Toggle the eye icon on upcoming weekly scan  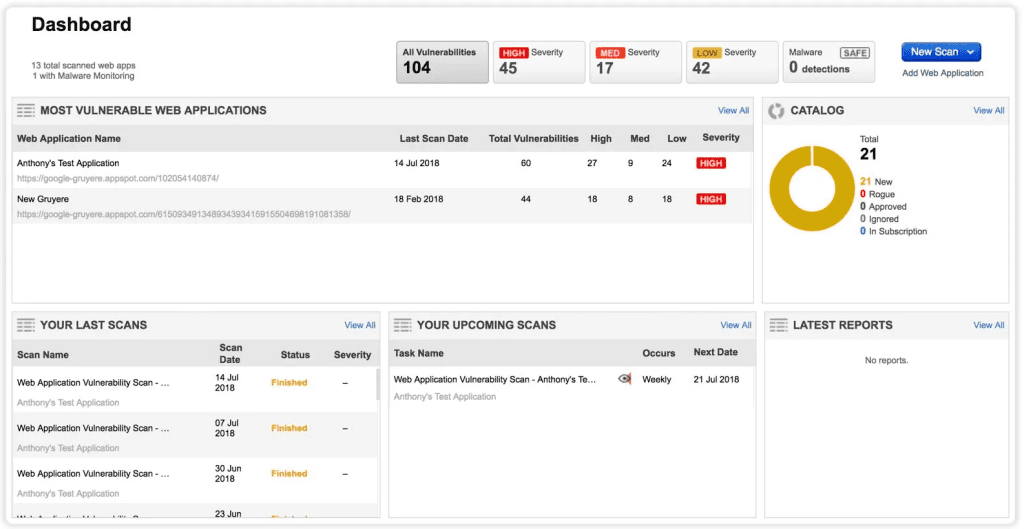click(x=625, y=379)
